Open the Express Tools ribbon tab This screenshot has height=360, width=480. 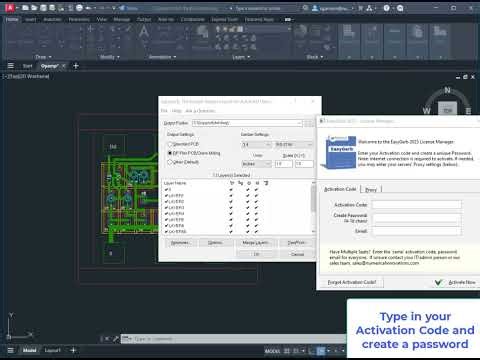[x=225, y=19]
